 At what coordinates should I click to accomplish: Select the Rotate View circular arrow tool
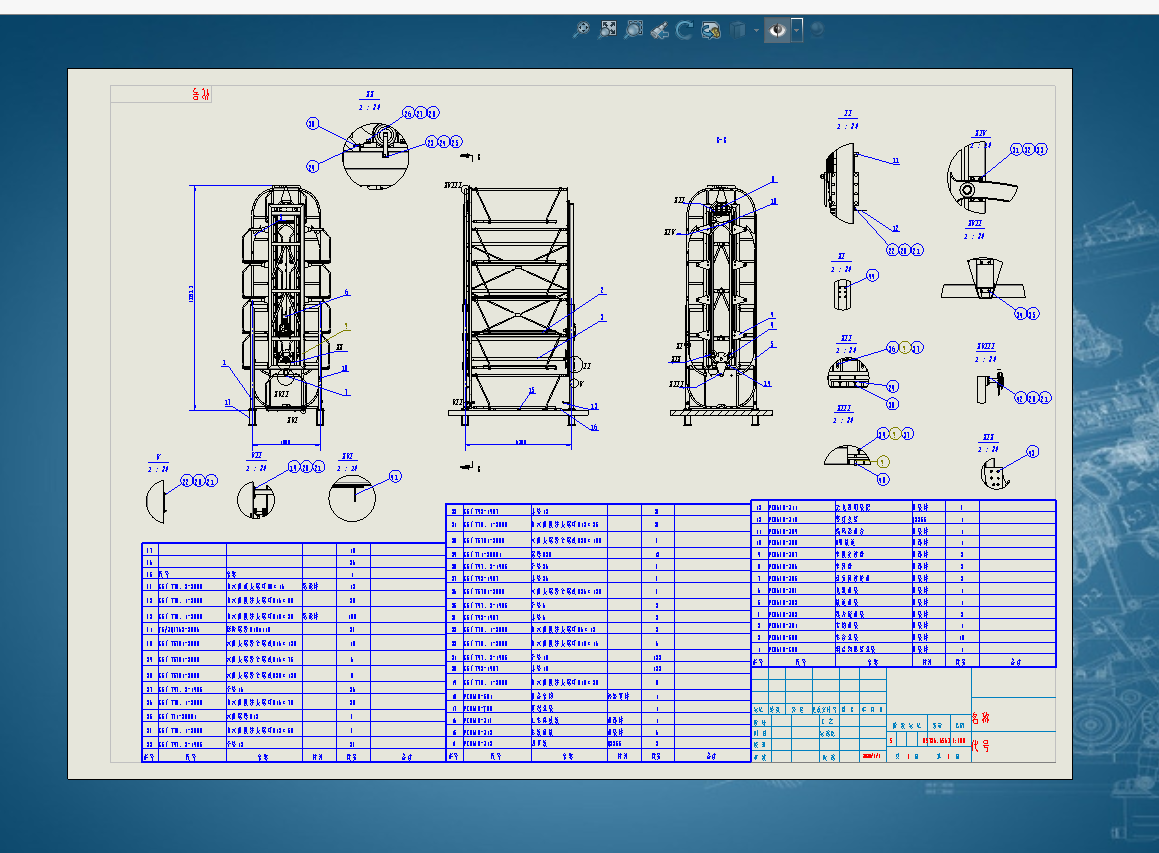[684, 30]
